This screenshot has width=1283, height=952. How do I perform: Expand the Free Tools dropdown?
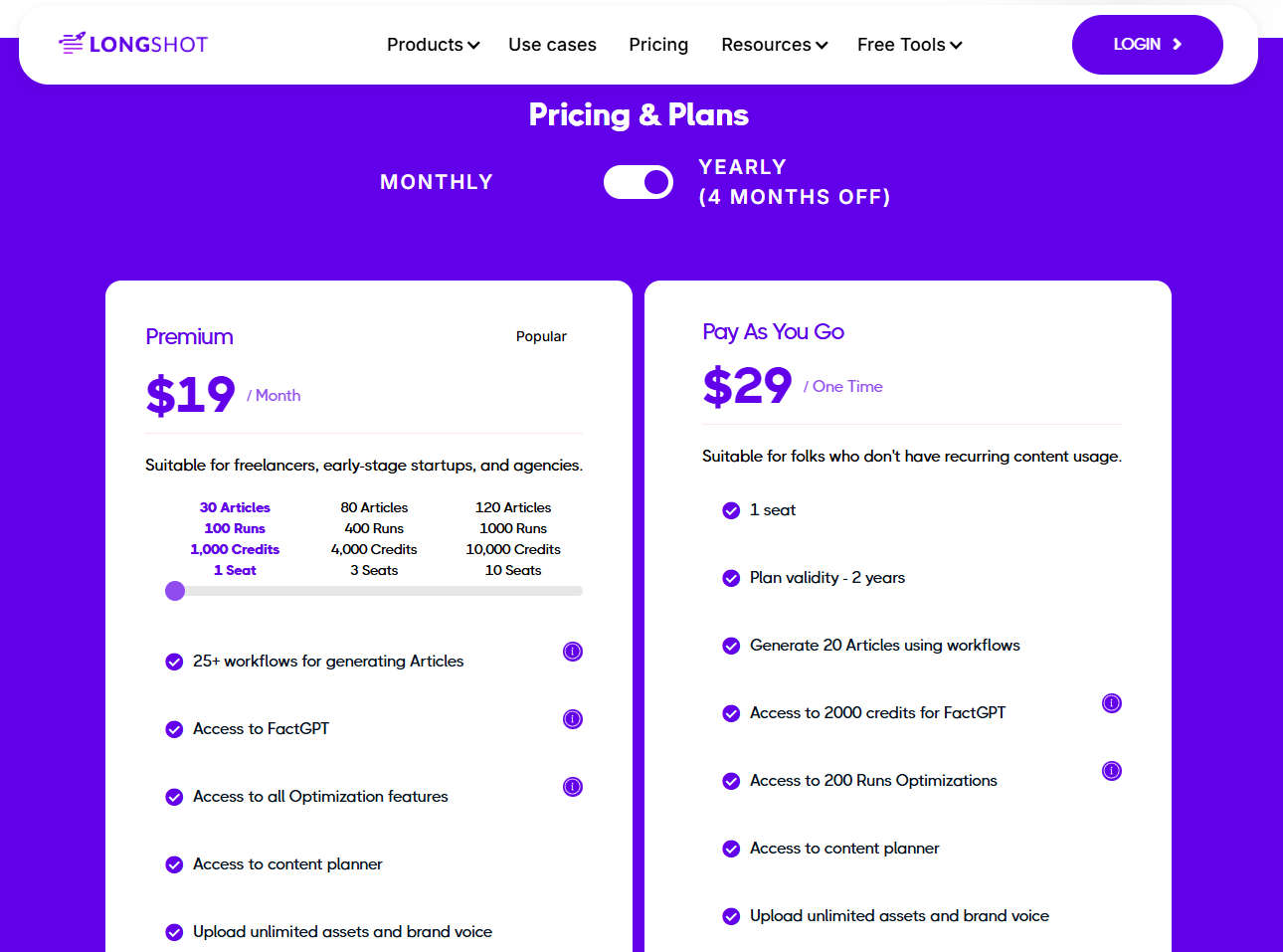909,45
